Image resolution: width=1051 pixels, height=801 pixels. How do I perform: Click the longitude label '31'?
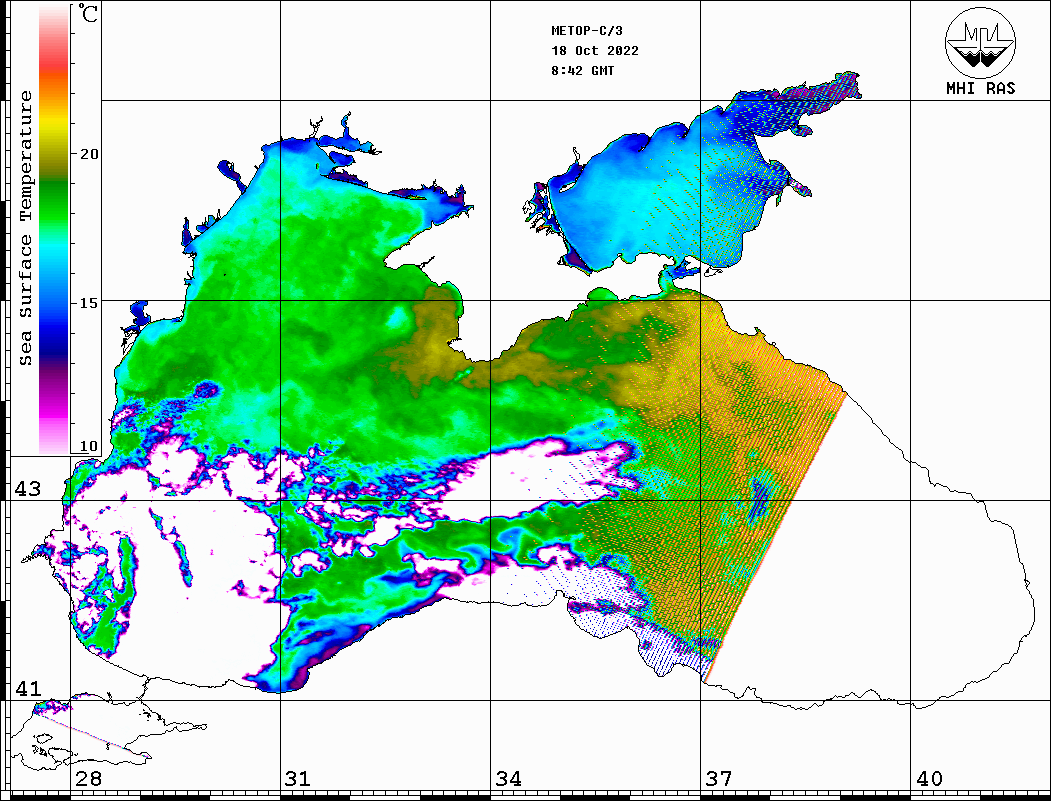click(x=298, y=779)
